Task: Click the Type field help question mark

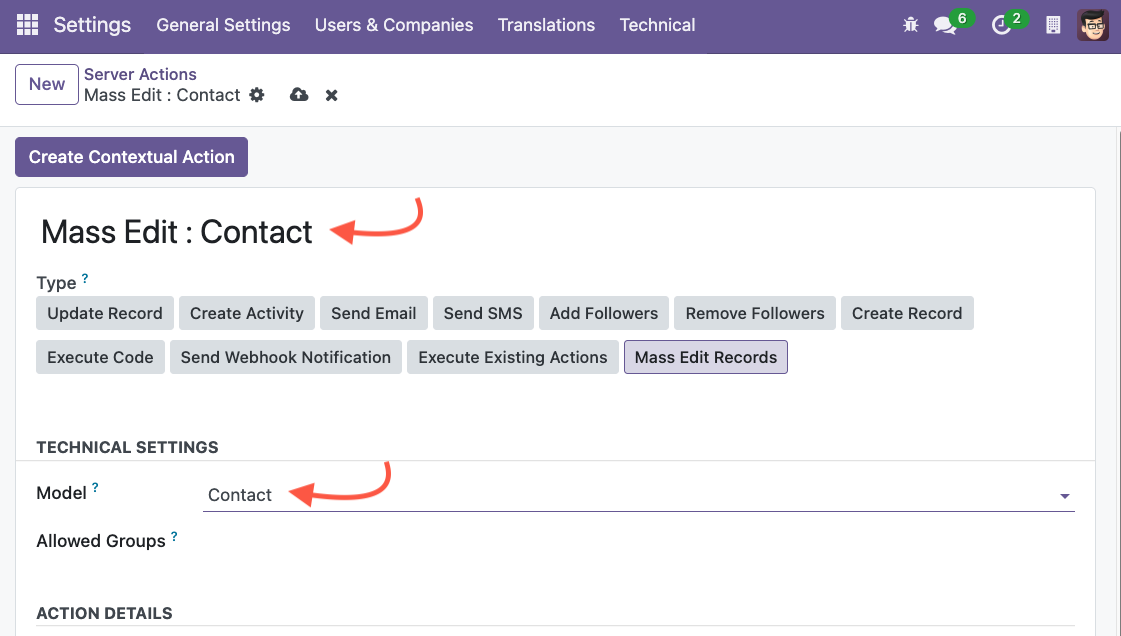Action: 84,278
